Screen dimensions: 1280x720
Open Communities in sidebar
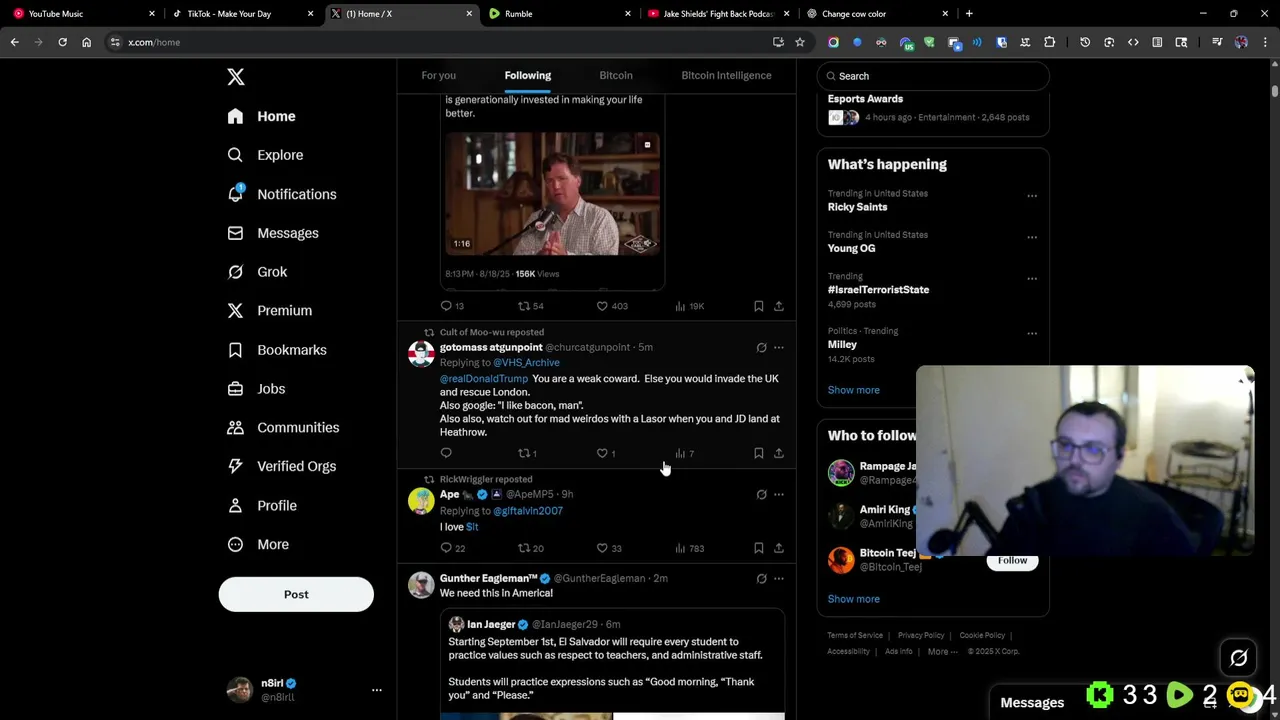(283, 427)
